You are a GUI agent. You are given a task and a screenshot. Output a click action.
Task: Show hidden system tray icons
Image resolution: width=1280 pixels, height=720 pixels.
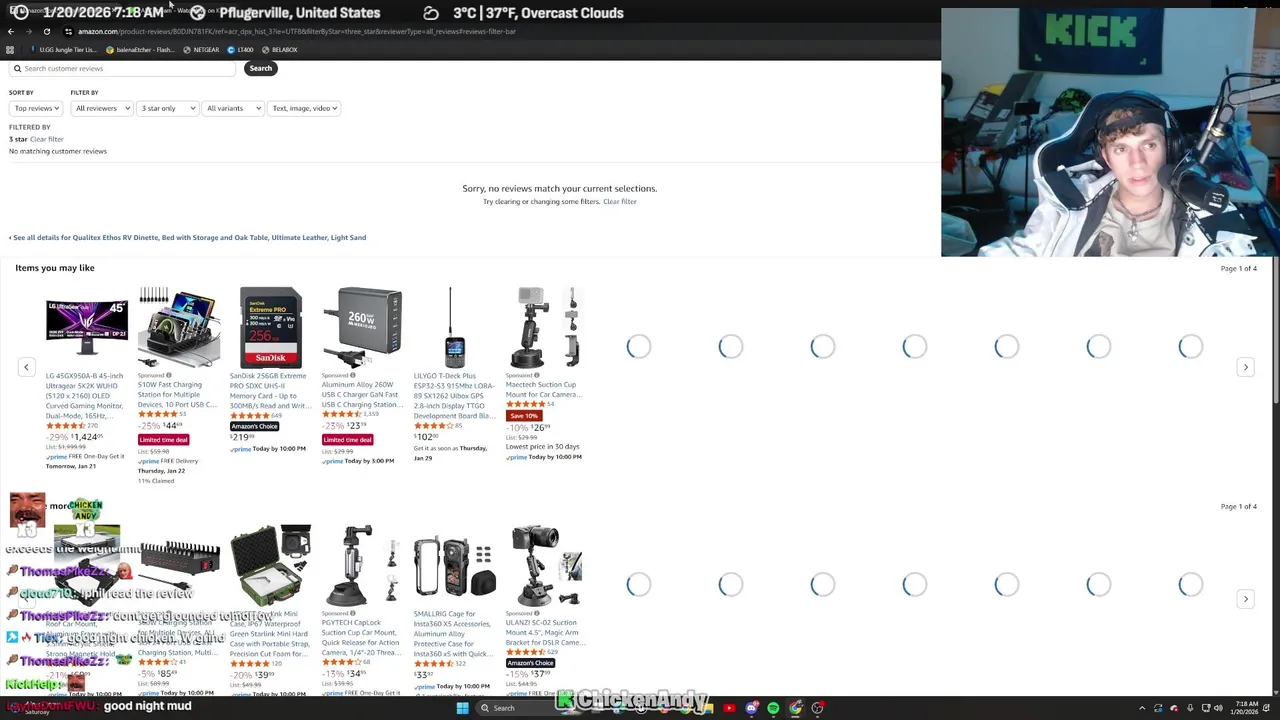pyautogui.click(x=1142, y=708)
